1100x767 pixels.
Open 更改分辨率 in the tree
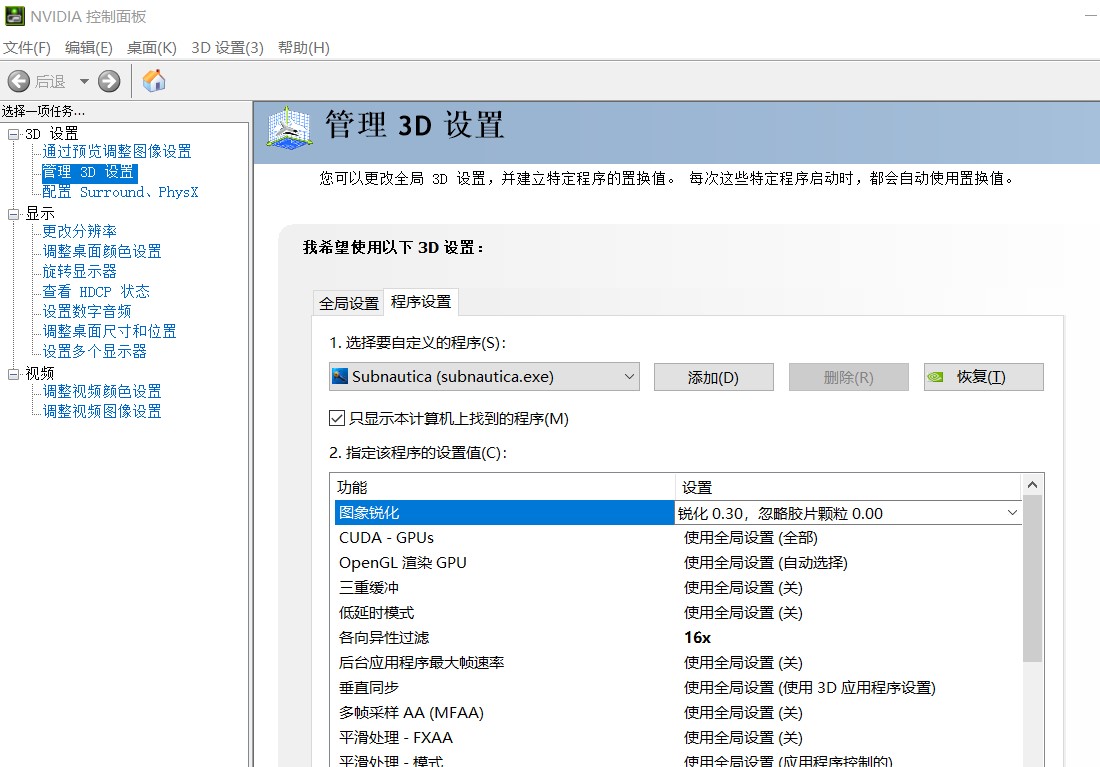79,232
